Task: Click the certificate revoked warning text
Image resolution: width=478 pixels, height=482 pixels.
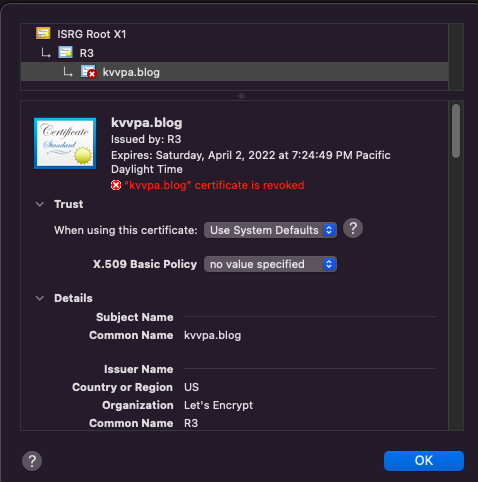Action: tap(214, 185)
